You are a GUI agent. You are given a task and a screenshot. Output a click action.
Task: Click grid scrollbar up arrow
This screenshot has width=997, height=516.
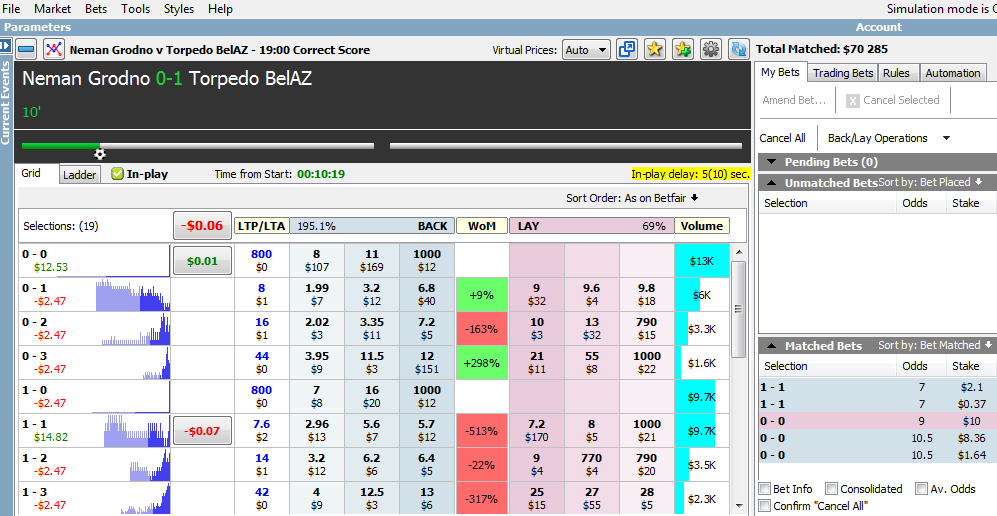tap(738, 252)
